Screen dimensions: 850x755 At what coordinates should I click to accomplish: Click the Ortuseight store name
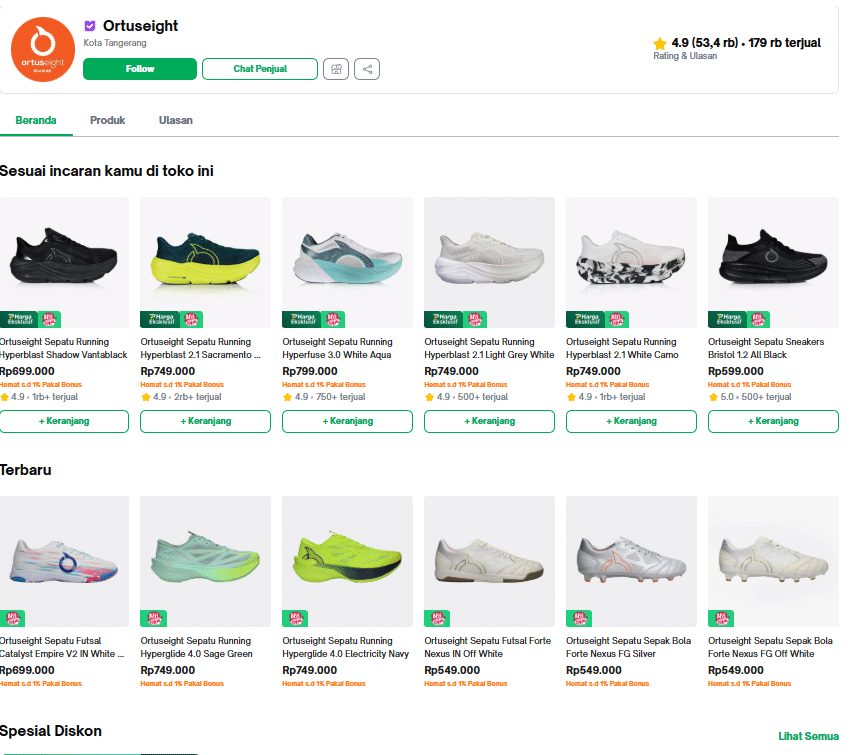140,25
